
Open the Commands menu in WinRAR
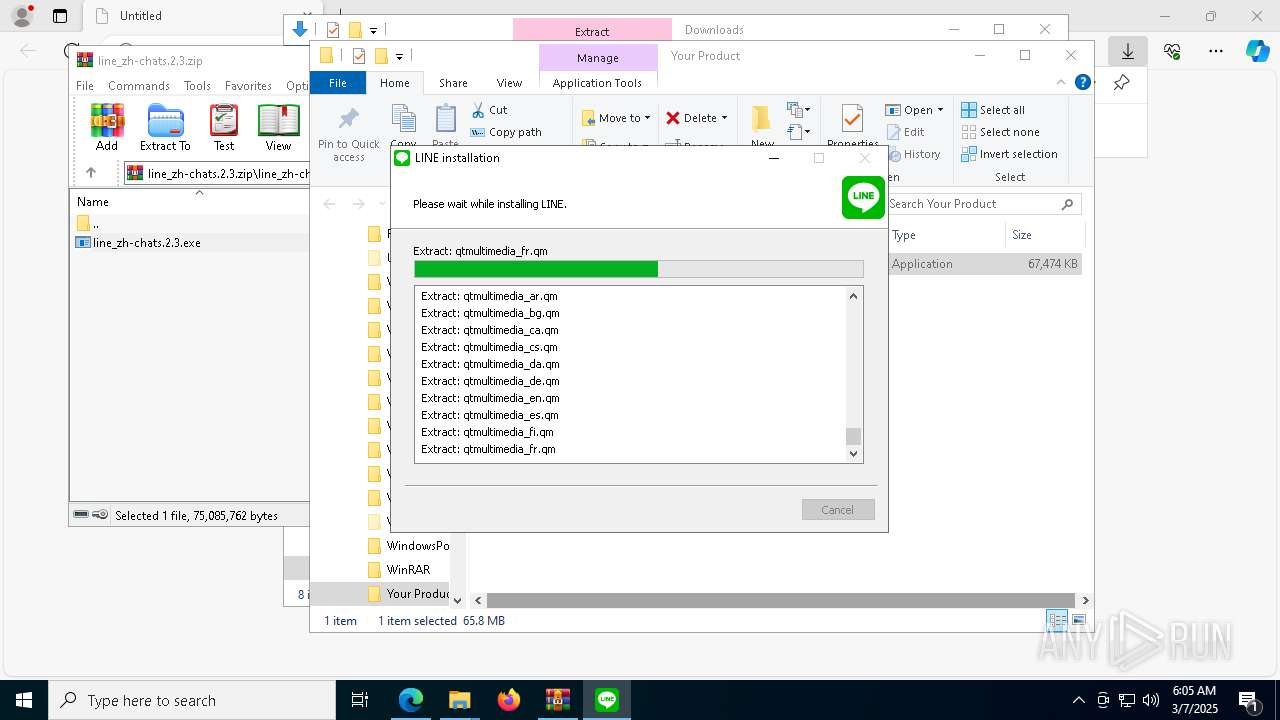pyautogui.click(x=139, y=86)
